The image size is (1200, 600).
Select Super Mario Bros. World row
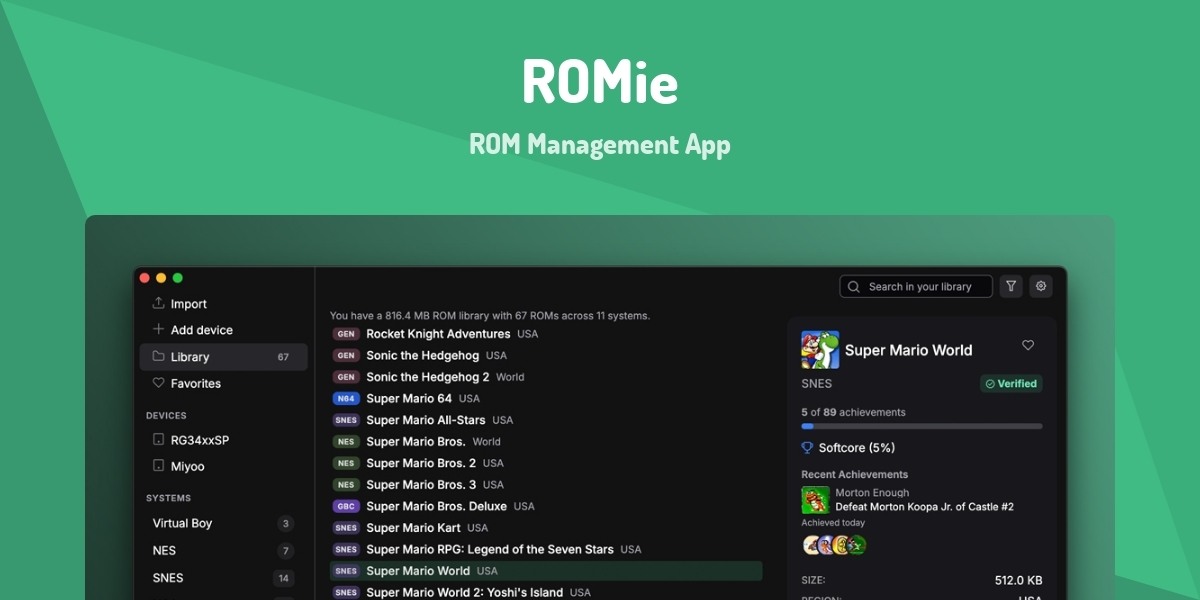[x=546, y=441]
